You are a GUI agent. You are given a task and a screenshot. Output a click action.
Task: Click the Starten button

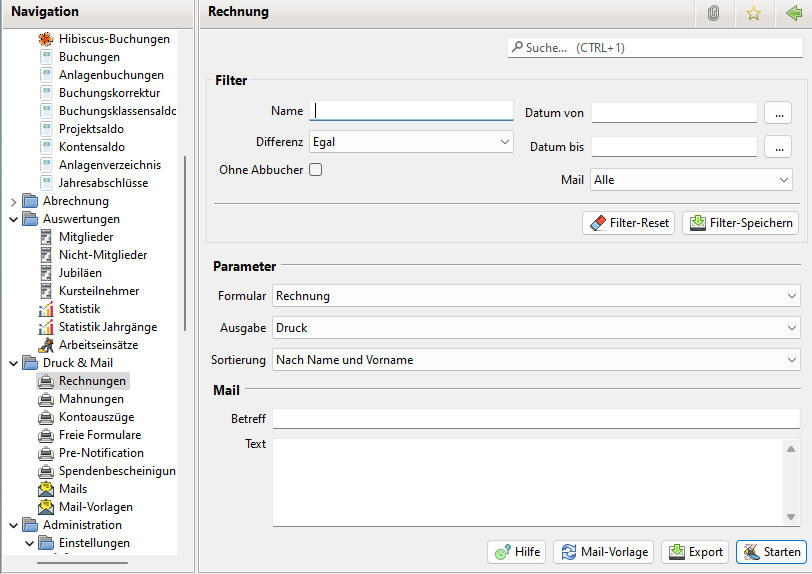(771, 552)
